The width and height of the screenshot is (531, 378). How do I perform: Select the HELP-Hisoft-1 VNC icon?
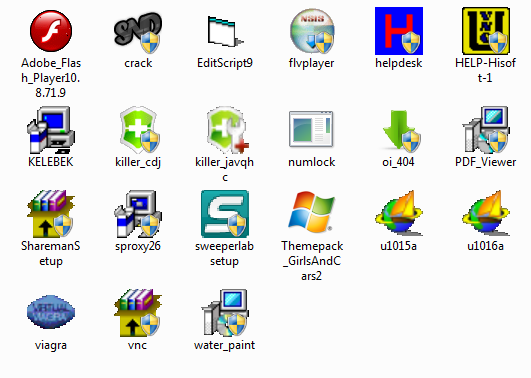point(486,31)
